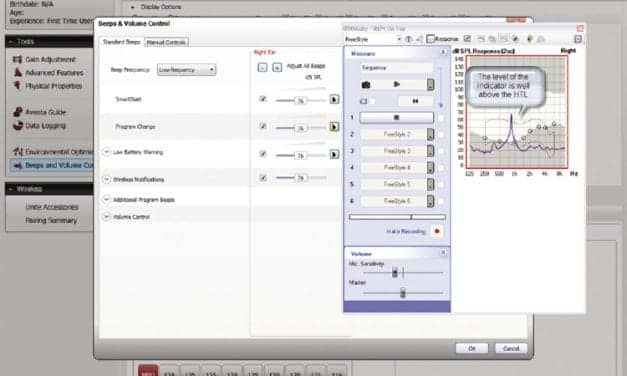Click the camera snapshot icon in Measure panel

pyautogui.click(x=365, y=85)
